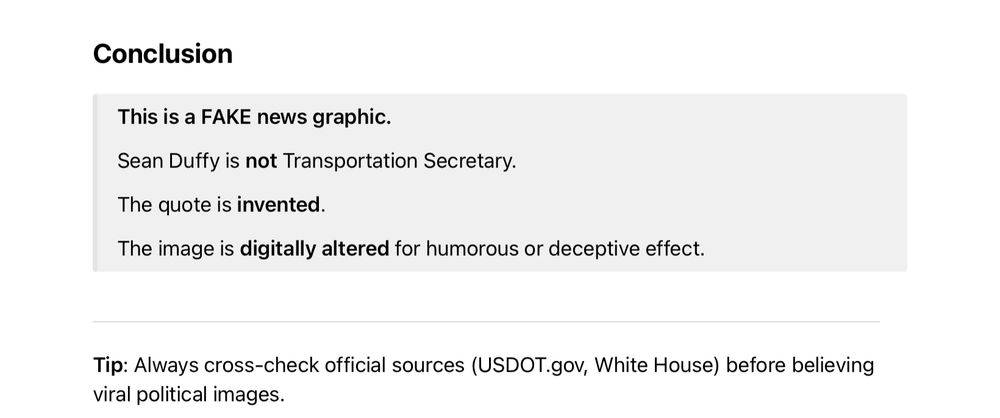Click the horizontal divider line above the tip

pyautogui.click(x=486, y=322)
